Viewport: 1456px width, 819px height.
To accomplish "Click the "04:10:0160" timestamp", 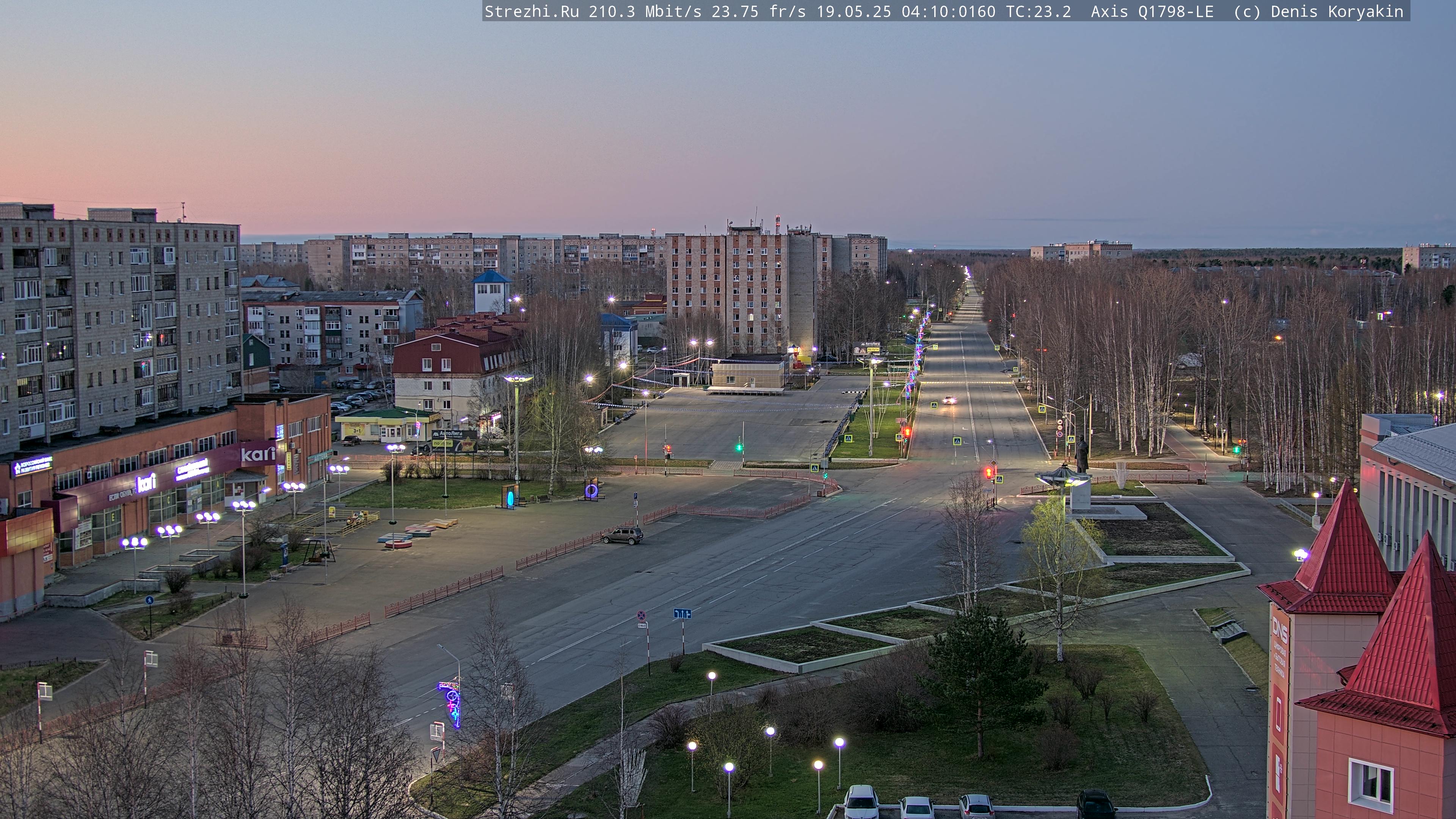I will click(948, 12).
